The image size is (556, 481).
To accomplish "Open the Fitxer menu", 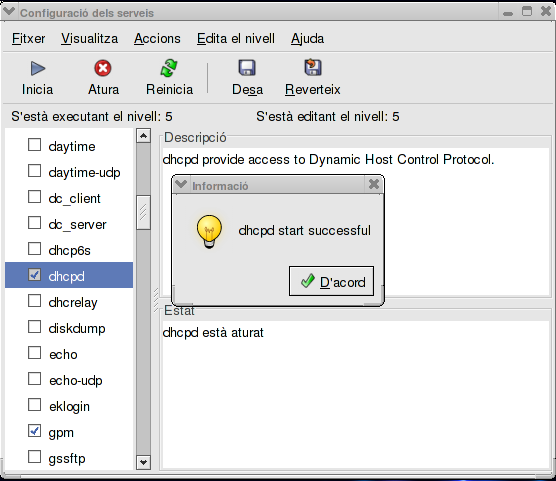I will point(28,38).
